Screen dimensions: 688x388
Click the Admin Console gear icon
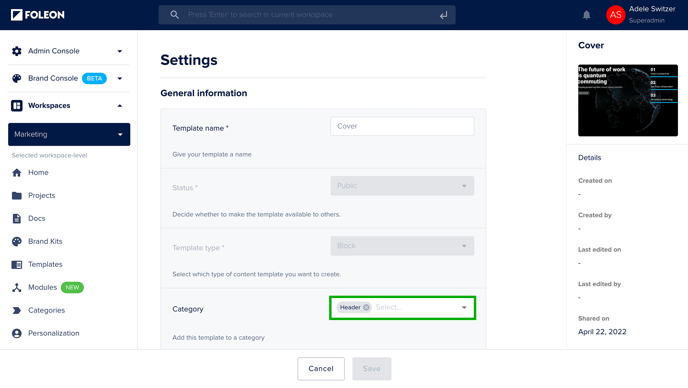[17, 51]
